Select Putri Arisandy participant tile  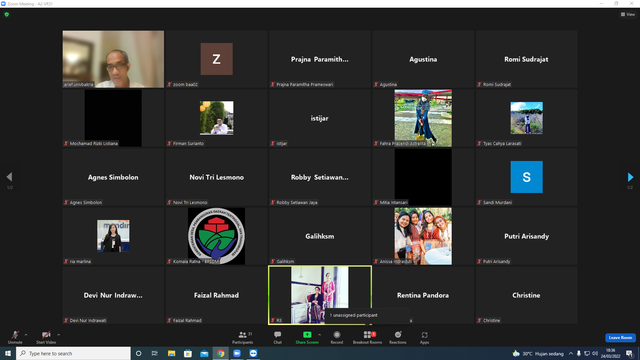527,236
